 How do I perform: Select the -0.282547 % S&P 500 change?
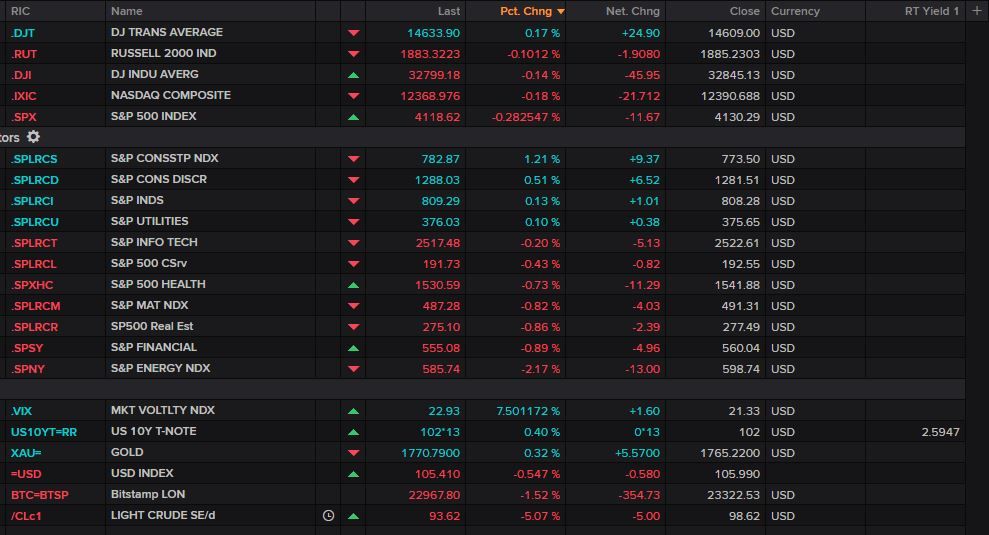tap(525, 117)
